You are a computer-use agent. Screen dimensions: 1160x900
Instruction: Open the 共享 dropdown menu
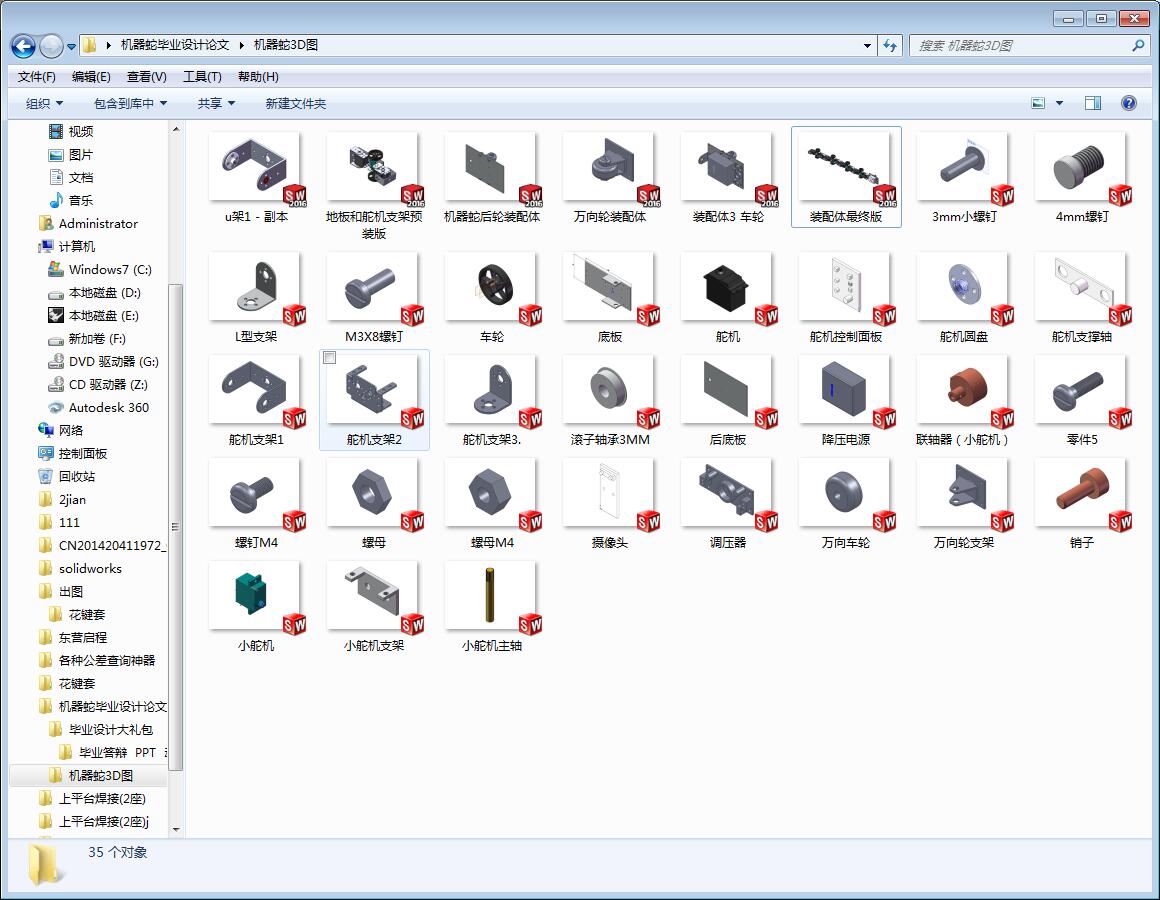(x=216, y=104)
